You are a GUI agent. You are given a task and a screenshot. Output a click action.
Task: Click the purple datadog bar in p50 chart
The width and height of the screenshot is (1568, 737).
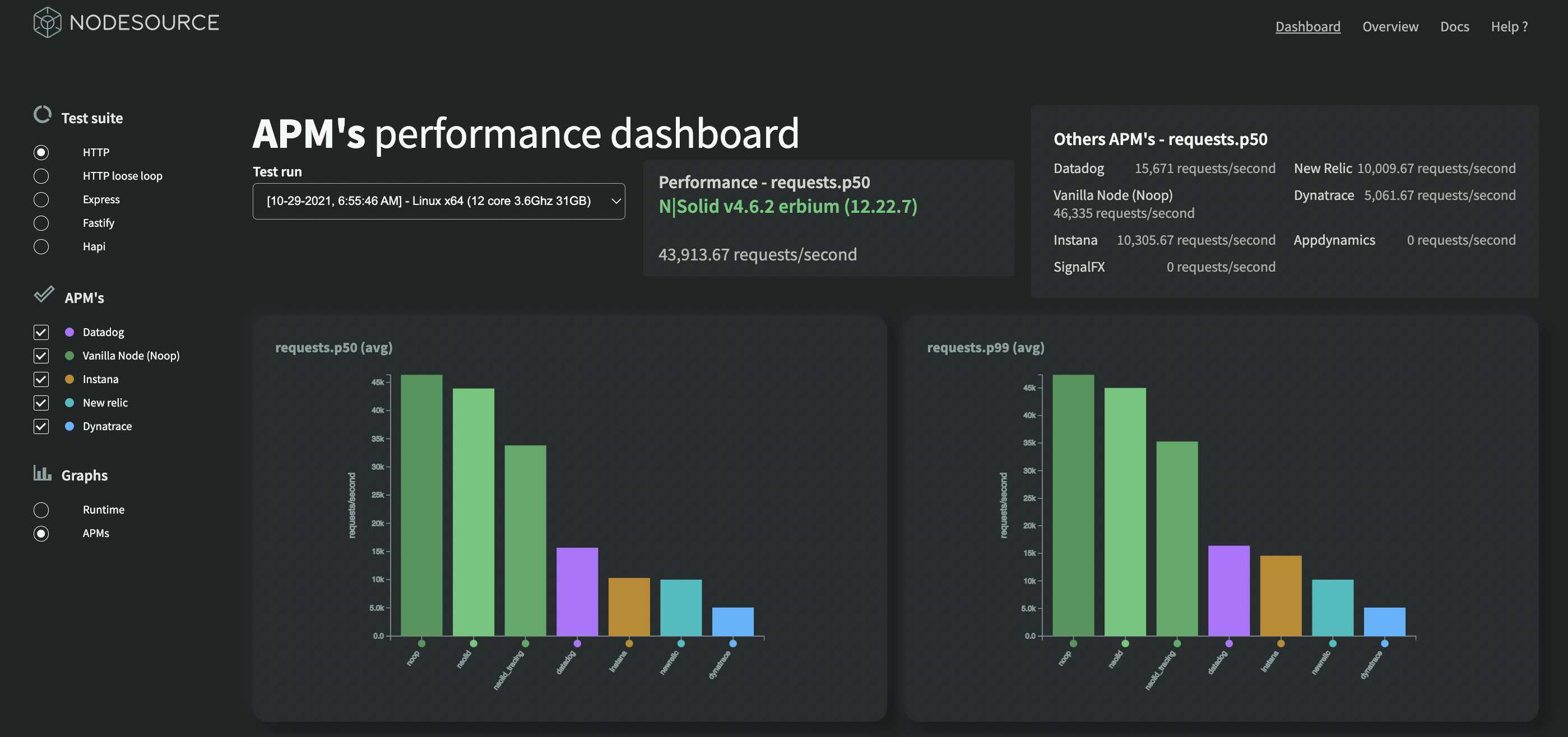(577, 591)
